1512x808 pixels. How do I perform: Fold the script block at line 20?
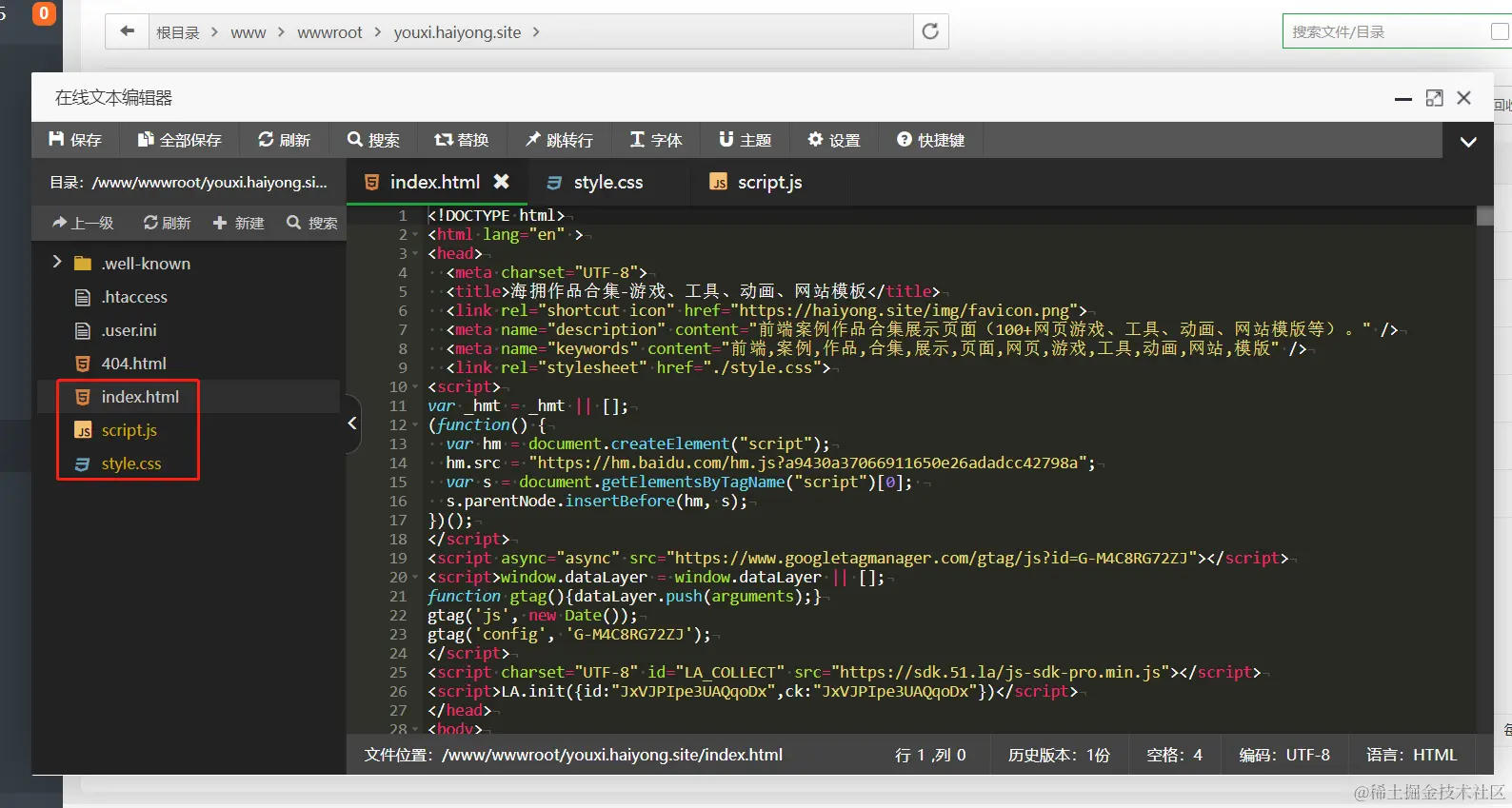415,578
